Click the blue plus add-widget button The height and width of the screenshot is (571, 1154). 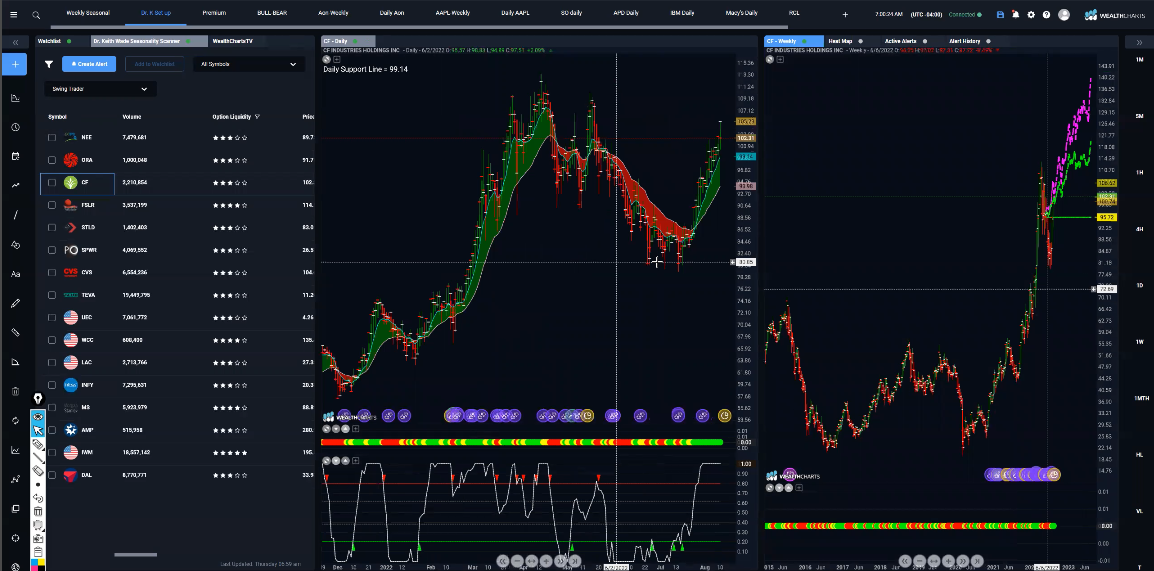(15, 64)
